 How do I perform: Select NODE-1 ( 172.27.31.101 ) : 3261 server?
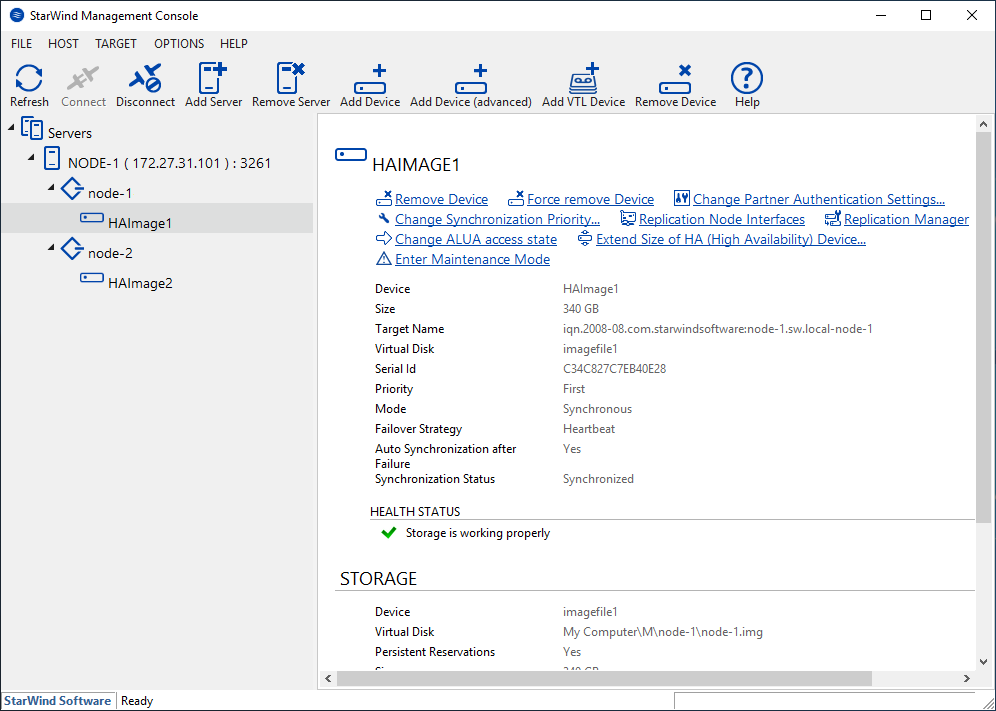pos(170,163)
